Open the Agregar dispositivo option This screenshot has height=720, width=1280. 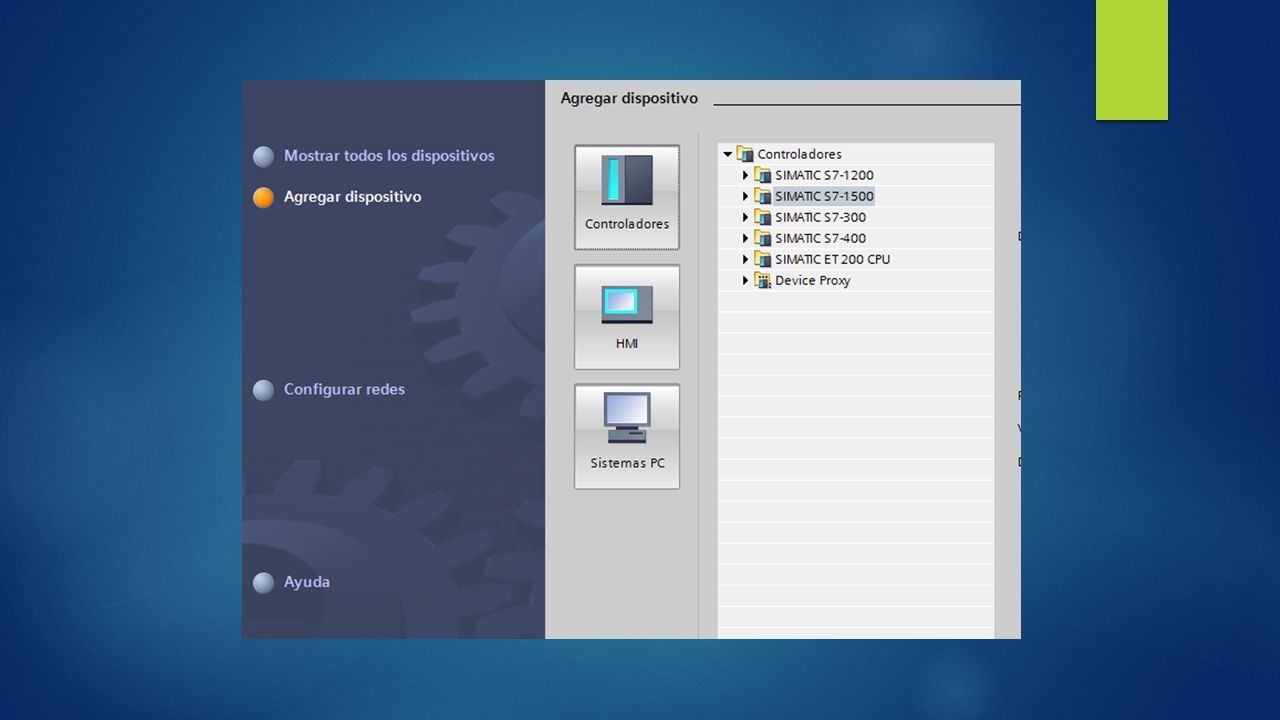tap(352, 197)
